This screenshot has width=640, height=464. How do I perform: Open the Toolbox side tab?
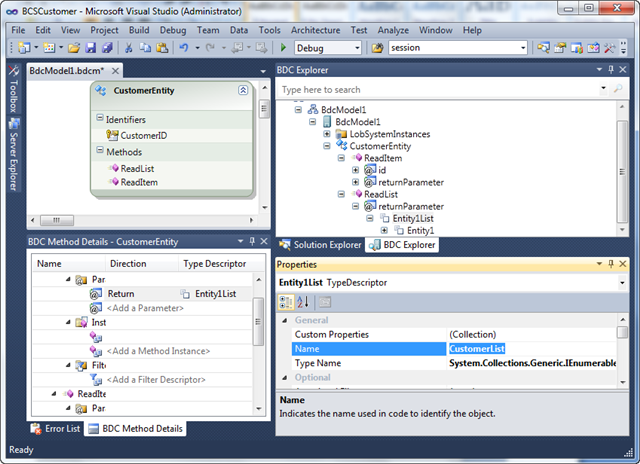pyautogui.click(x=13, y=90)
